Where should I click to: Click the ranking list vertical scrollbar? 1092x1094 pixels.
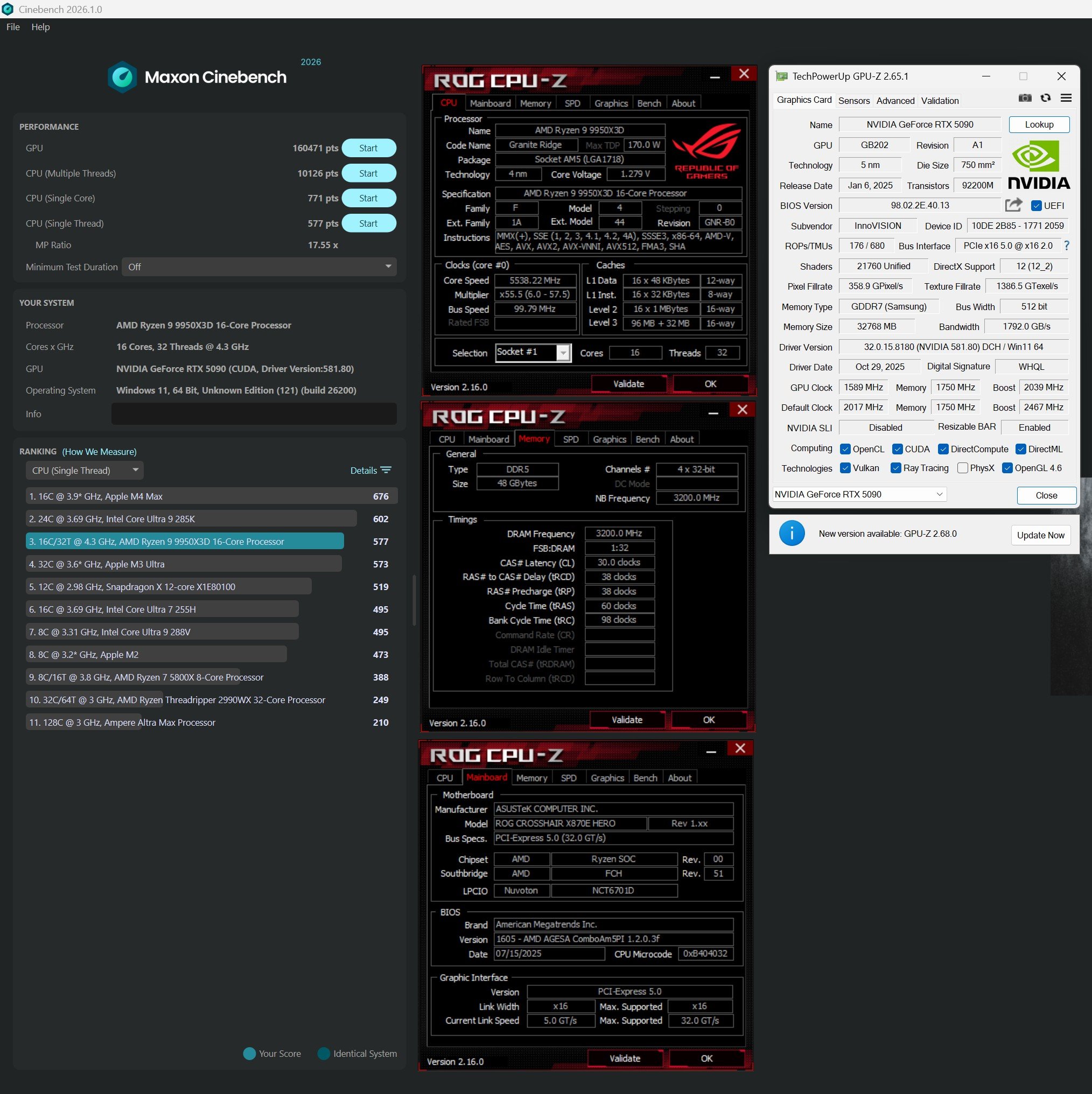coord(414,600)
